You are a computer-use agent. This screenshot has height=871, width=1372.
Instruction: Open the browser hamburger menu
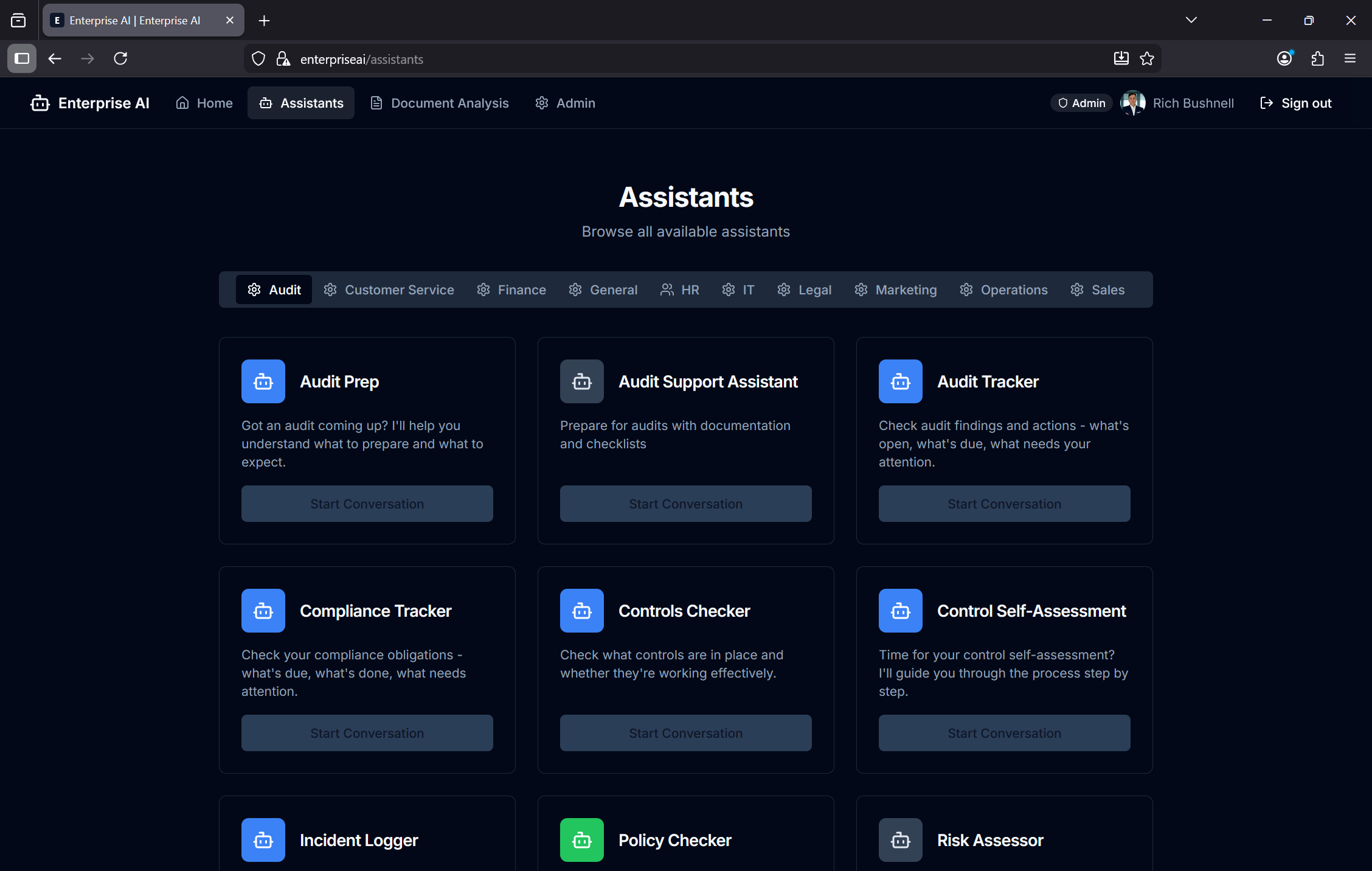[x=1349, y=58]
